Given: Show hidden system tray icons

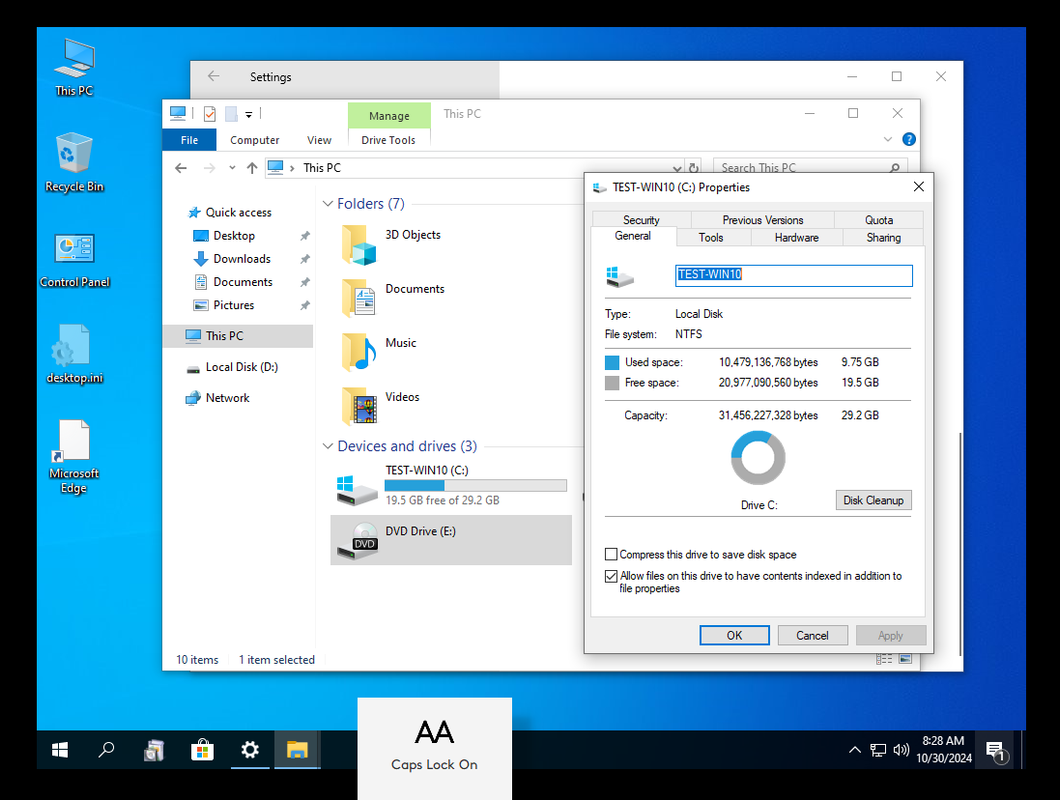Looking at the screenshot, I should click(x=854, y=749).
